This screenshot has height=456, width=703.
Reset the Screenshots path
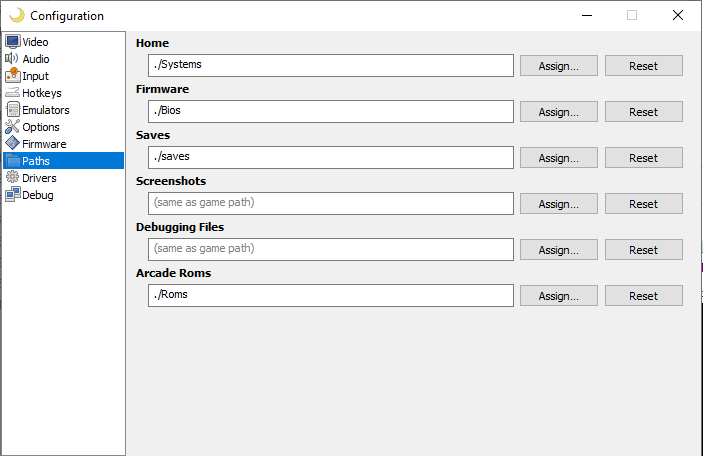click(x=643, y=204)
